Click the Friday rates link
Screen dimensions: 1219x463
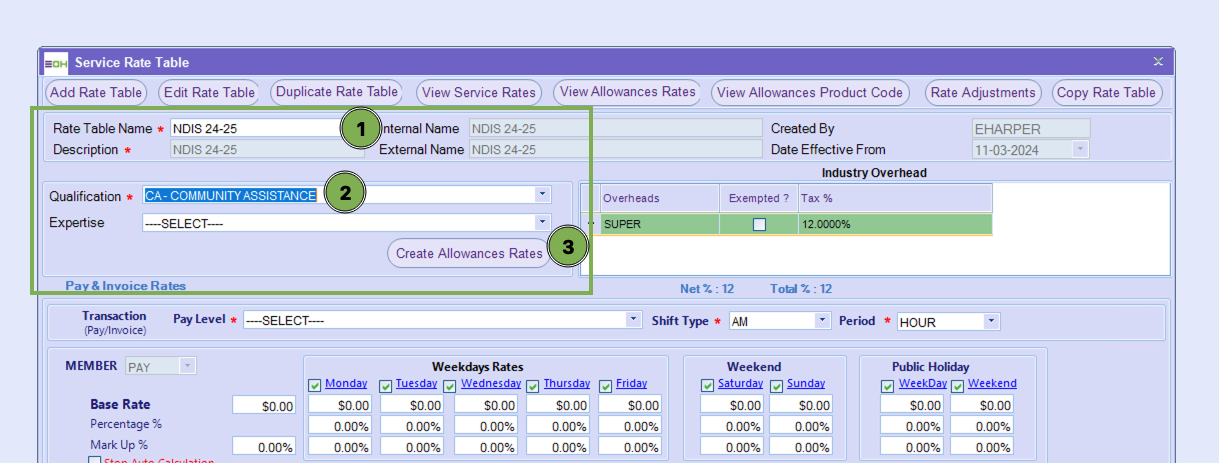pos(631,384)
